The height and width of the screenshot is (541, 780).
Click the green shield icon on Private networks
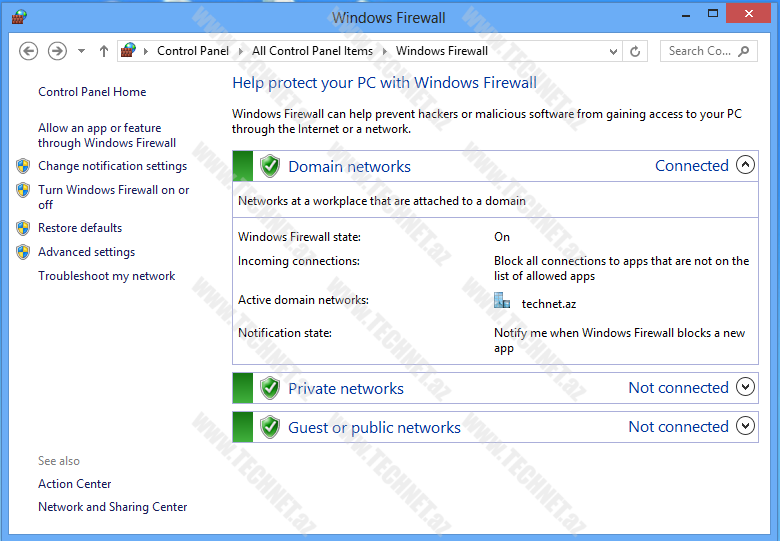point(270,388)
